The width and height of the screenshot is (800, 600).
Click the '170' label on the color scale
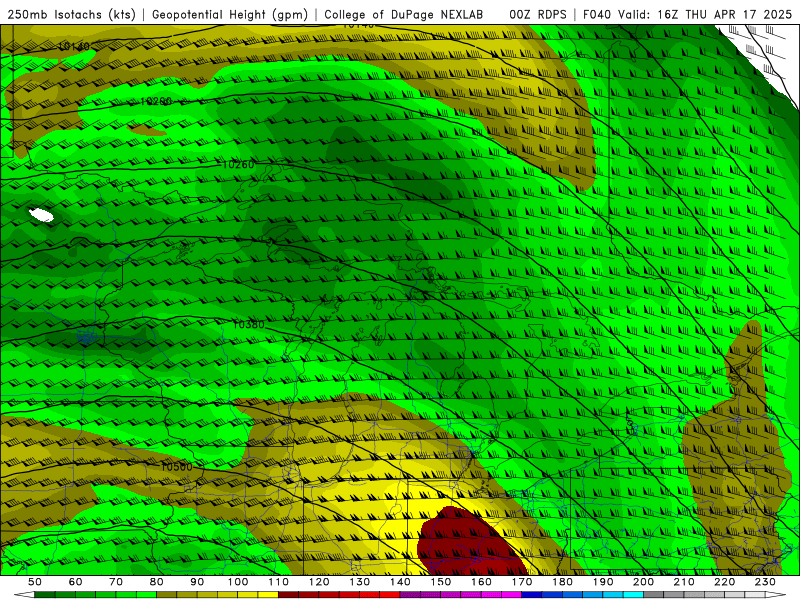click(521, 582)
